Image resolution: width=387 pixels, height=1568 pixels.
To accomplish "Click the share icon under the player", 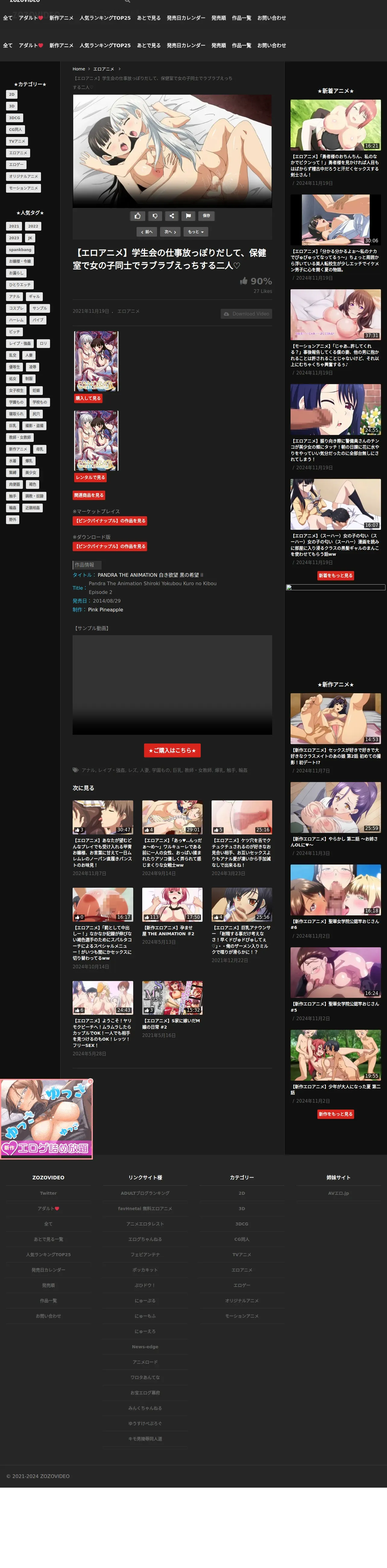I will 172,216.
